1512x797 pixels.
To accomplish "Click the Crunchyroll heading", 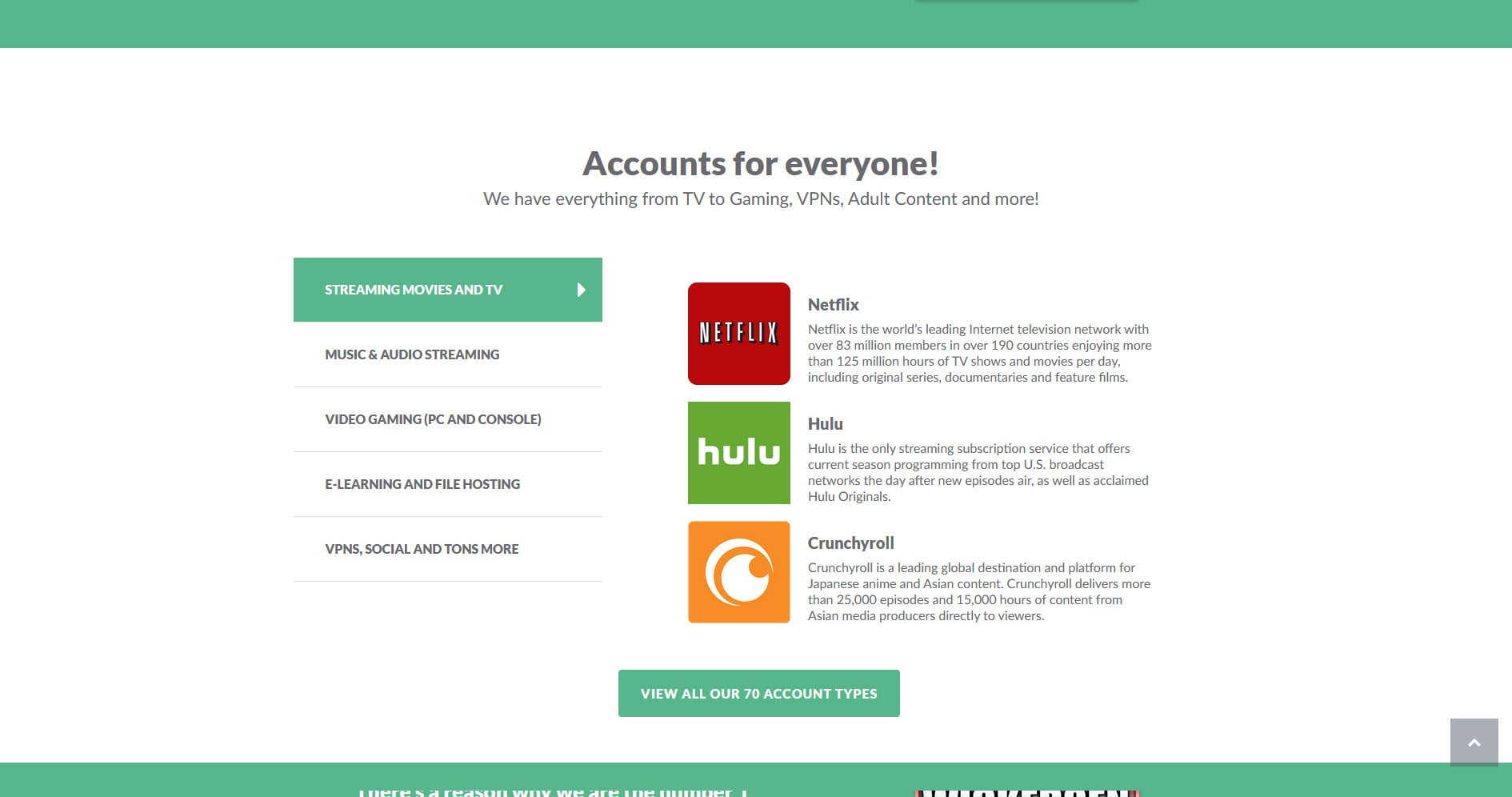I will click(850, 543).
